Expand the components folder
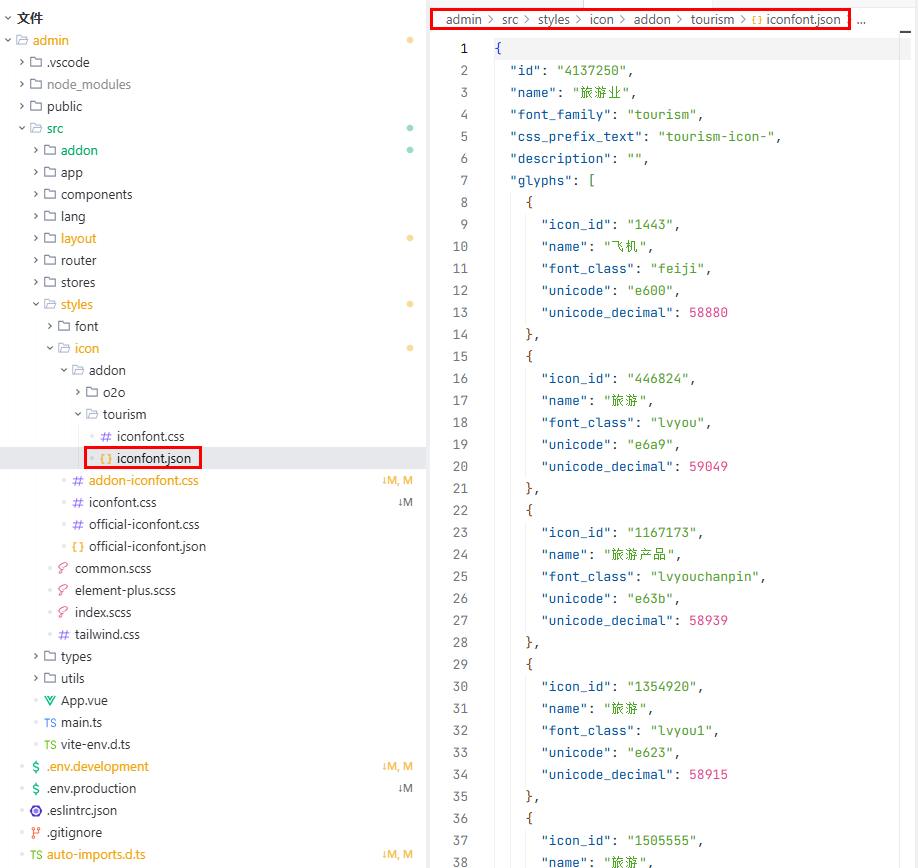 tap(36, 194)
